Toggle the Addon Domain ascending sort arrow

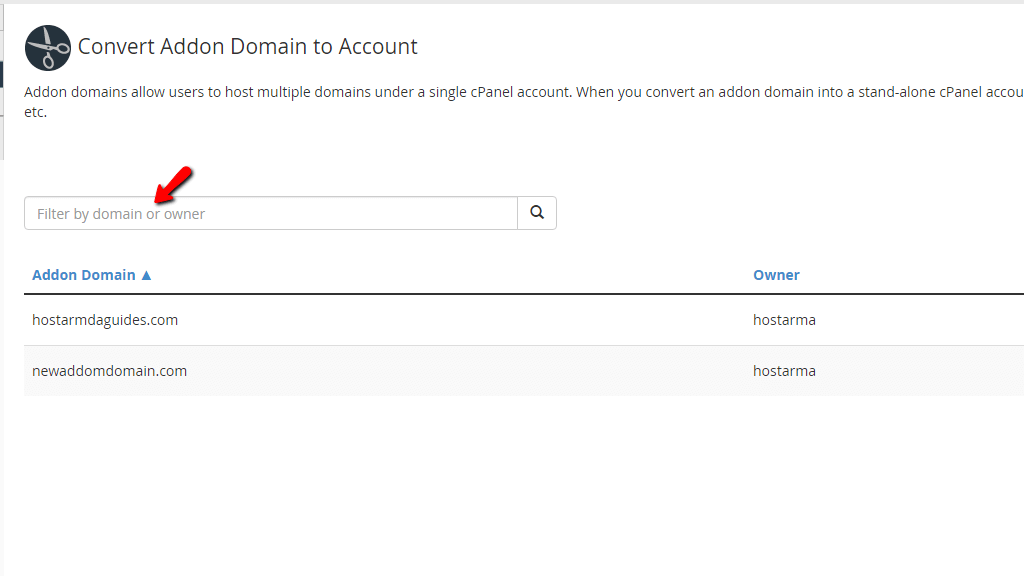point(146,276)
